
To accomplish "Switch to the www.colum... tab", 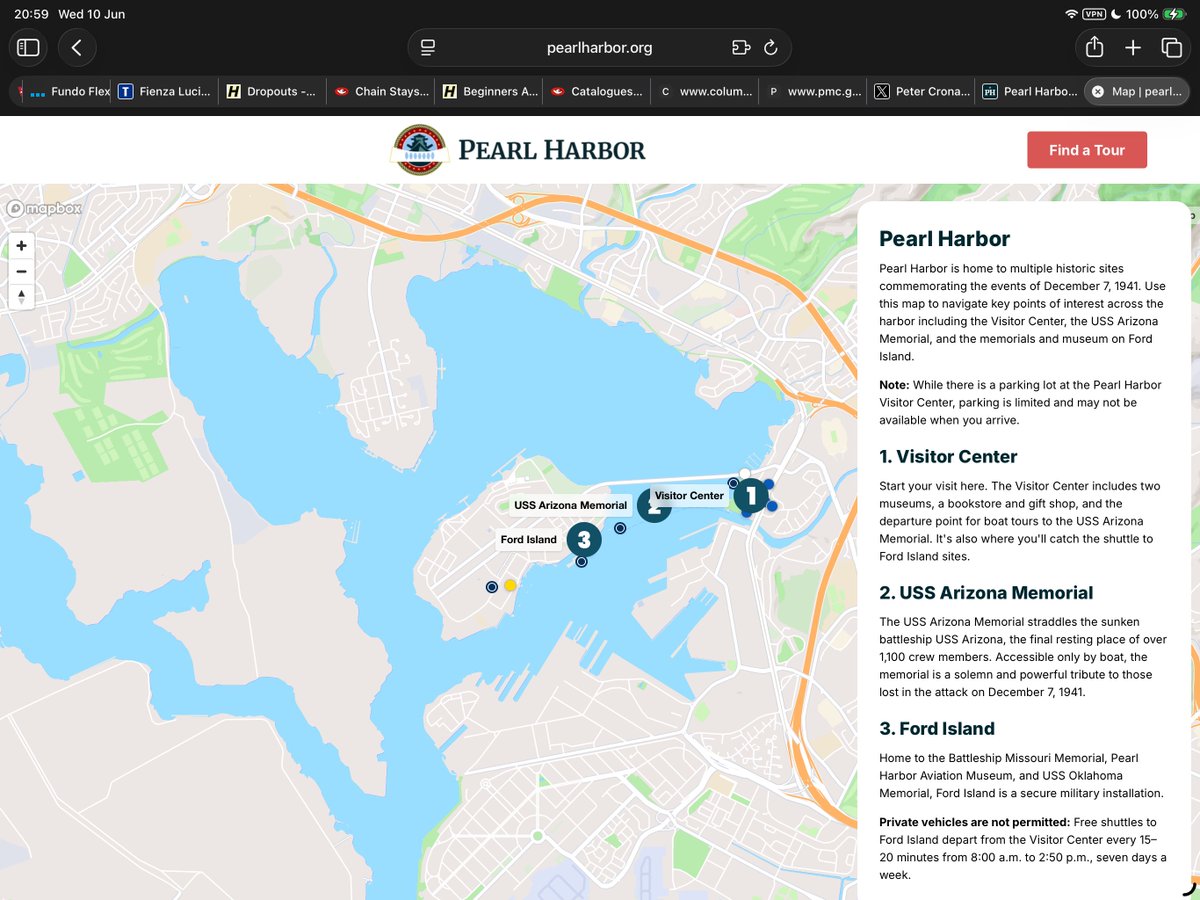I will click(705, 91).
